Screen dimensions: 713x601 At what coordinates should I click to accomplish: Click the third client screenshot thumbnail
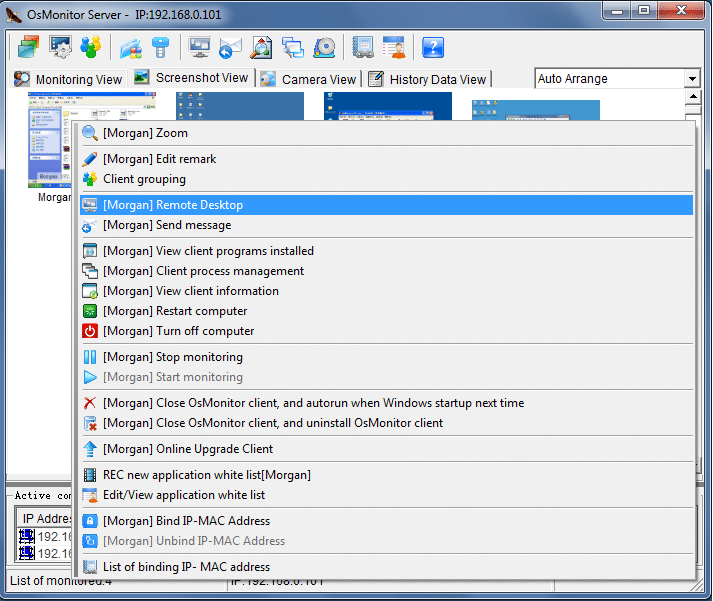tap(387, 106)
